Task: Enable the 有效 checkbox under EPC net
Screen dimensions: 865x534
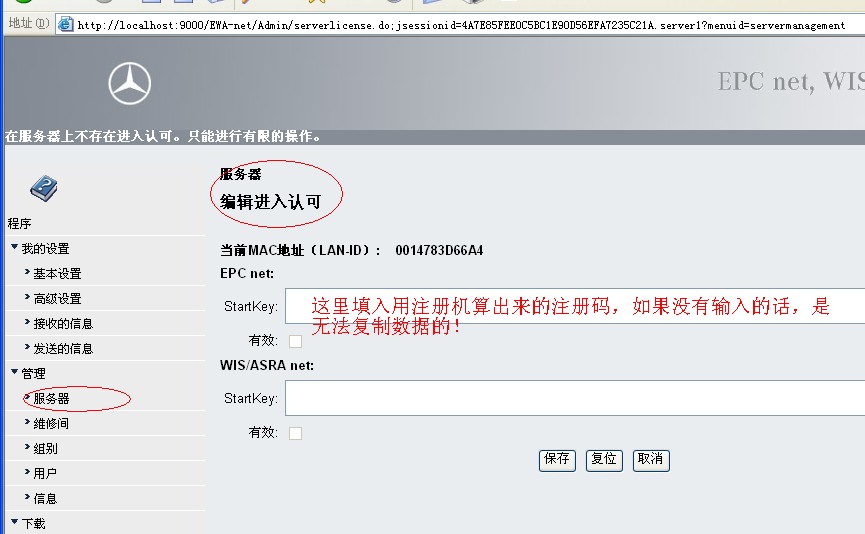Action: pos(295,341)
